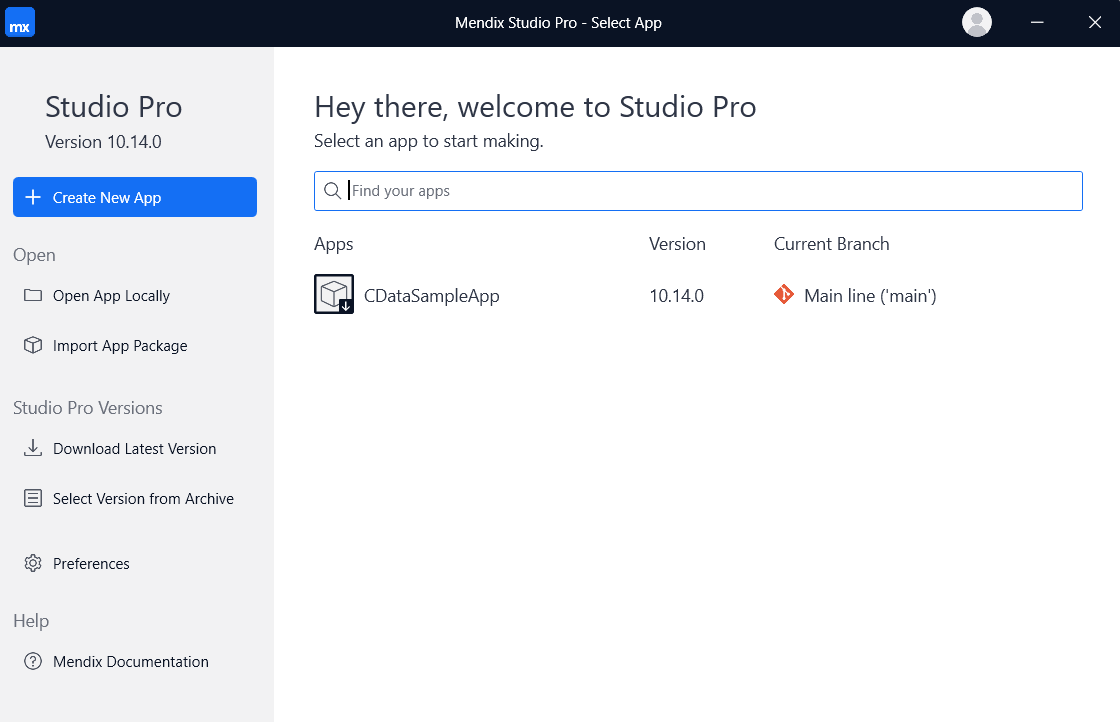Image resolution: width=1120 pixels, height=722 pixels.
Task: Click the Select Version archive list icon
Action: 33,499
